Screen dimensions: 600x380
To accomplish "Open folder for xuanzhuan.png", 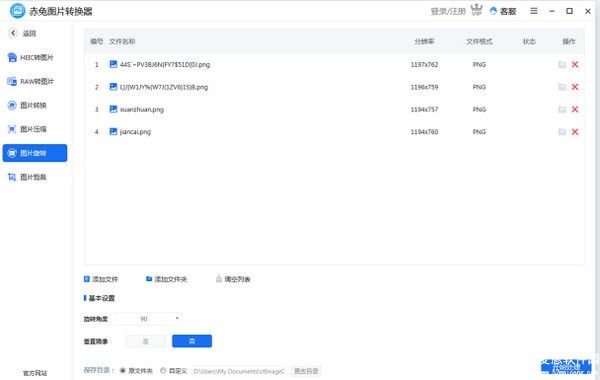I will click(x=562, y=109).
